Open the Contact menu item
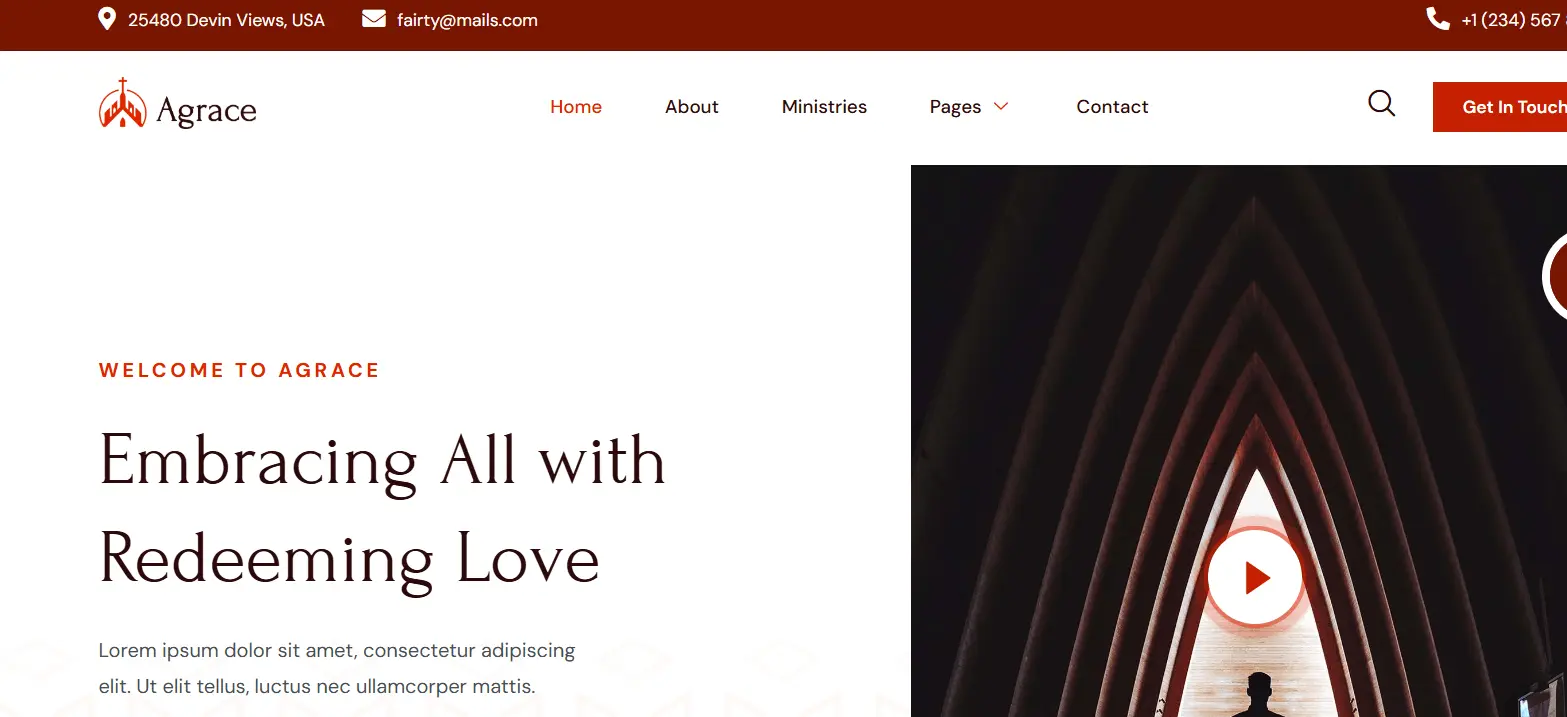Viewport: 1567px width, 717px height. pyautogui.click(x=1112, y=107)
